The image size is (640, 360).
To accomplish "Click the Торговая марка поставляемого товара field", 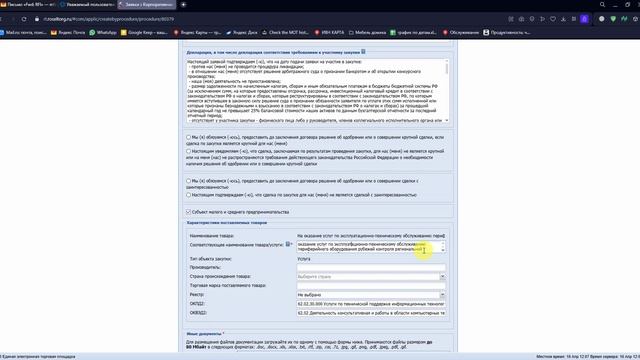I will [371, 286].
